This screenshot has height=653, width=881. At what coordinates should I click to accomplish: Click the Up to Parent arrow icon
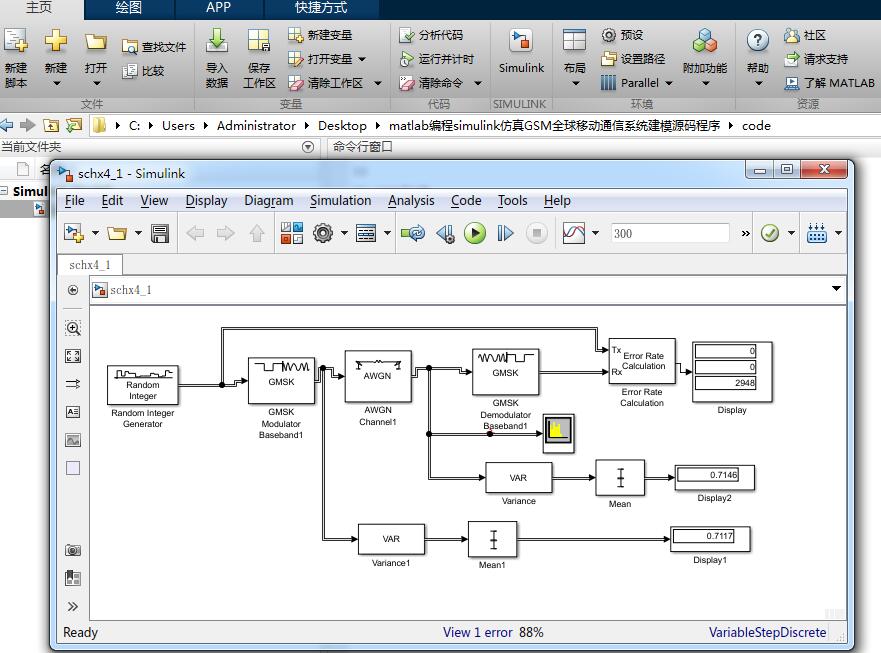pos(257,233)
